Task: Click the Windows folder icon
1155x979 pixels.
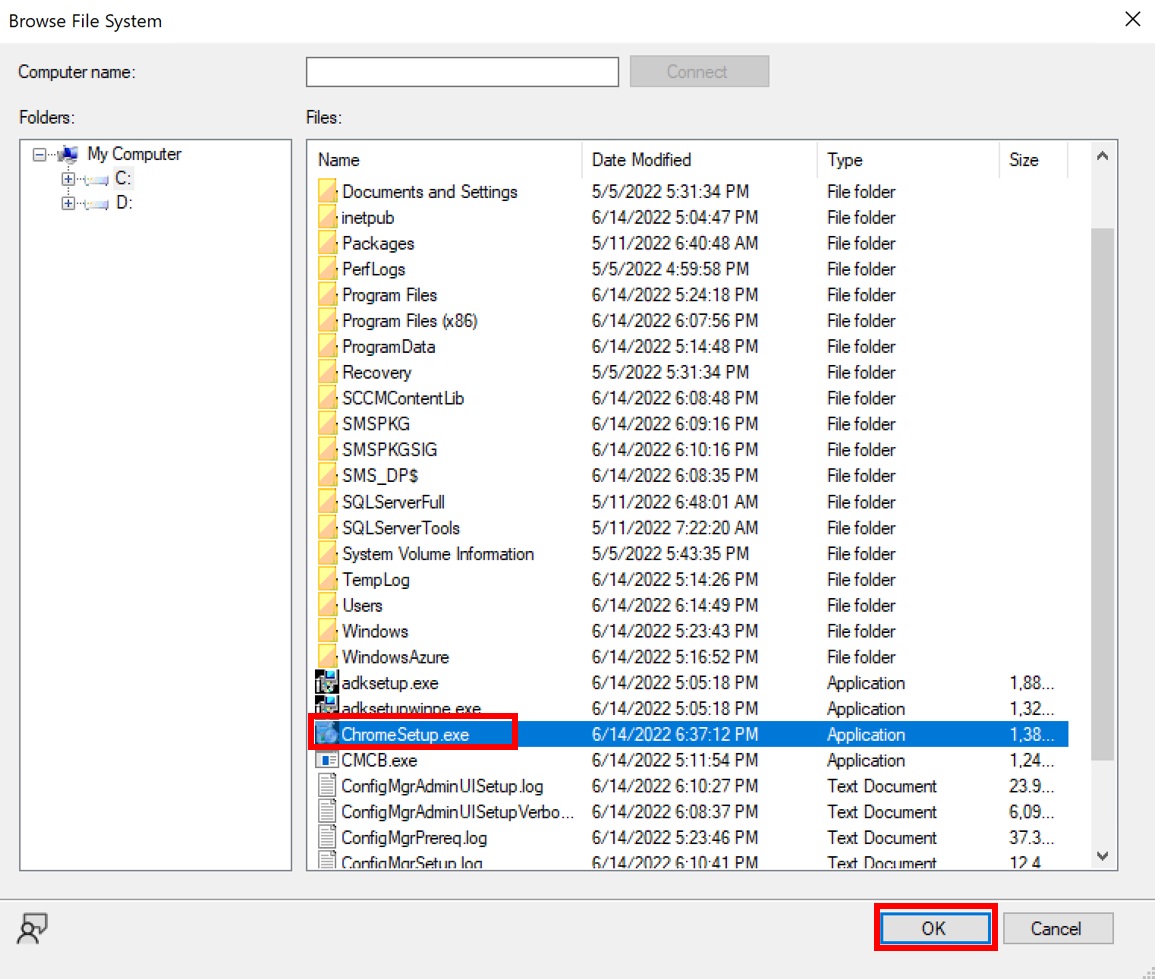Action: point(327,631)
